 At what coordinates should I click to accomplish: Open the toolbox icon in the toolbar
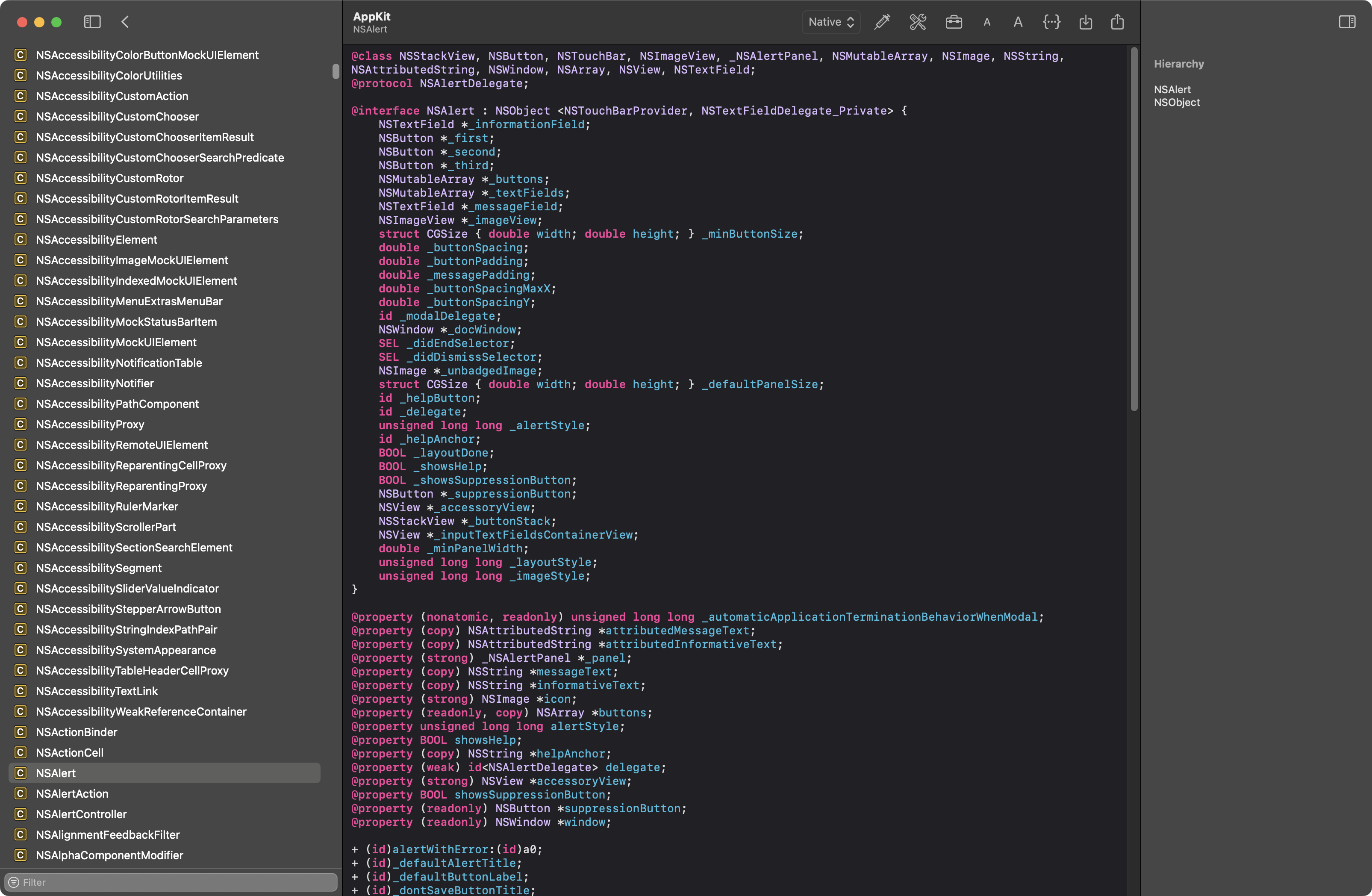(x=954, y=22)
